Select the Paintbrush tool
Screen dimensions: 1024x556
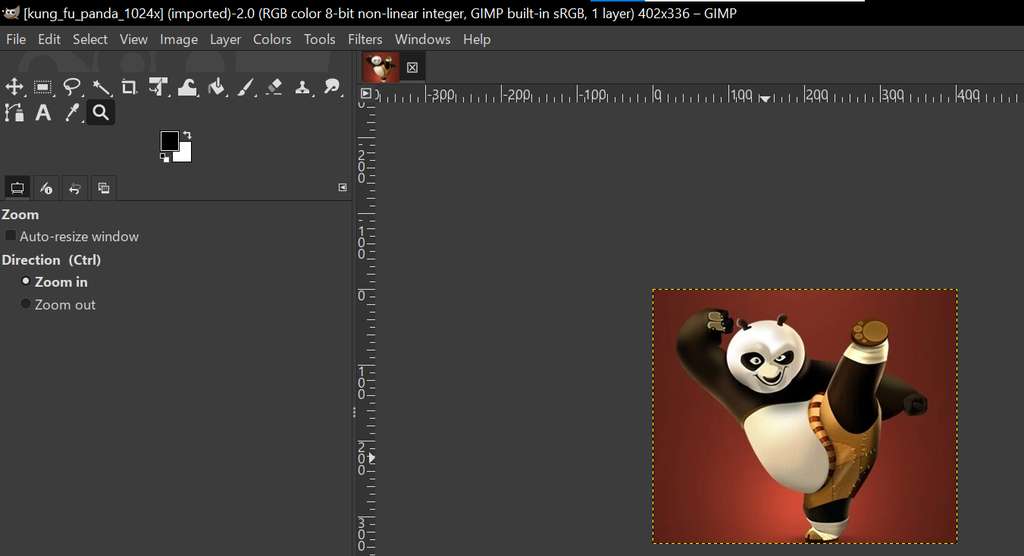(245, 87)
